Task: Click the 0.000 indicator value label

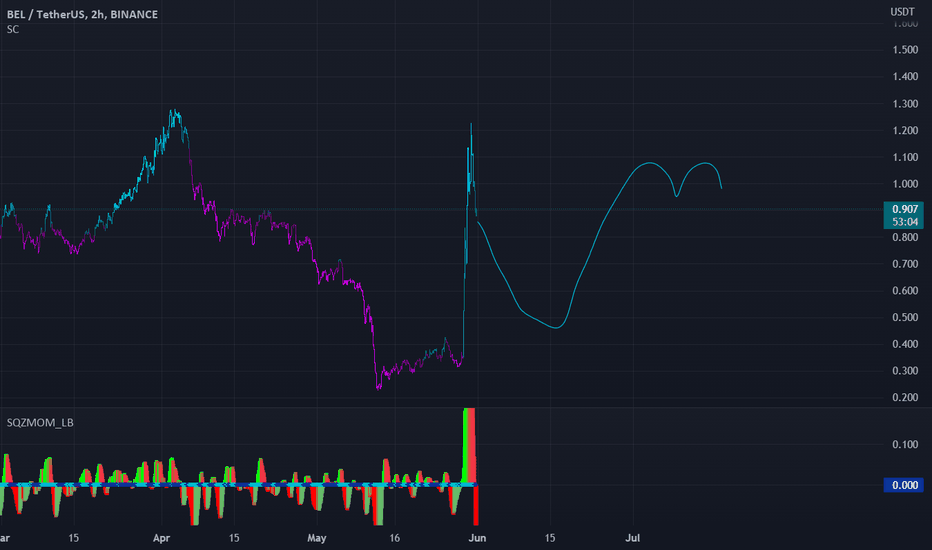Action: point(904,485)
